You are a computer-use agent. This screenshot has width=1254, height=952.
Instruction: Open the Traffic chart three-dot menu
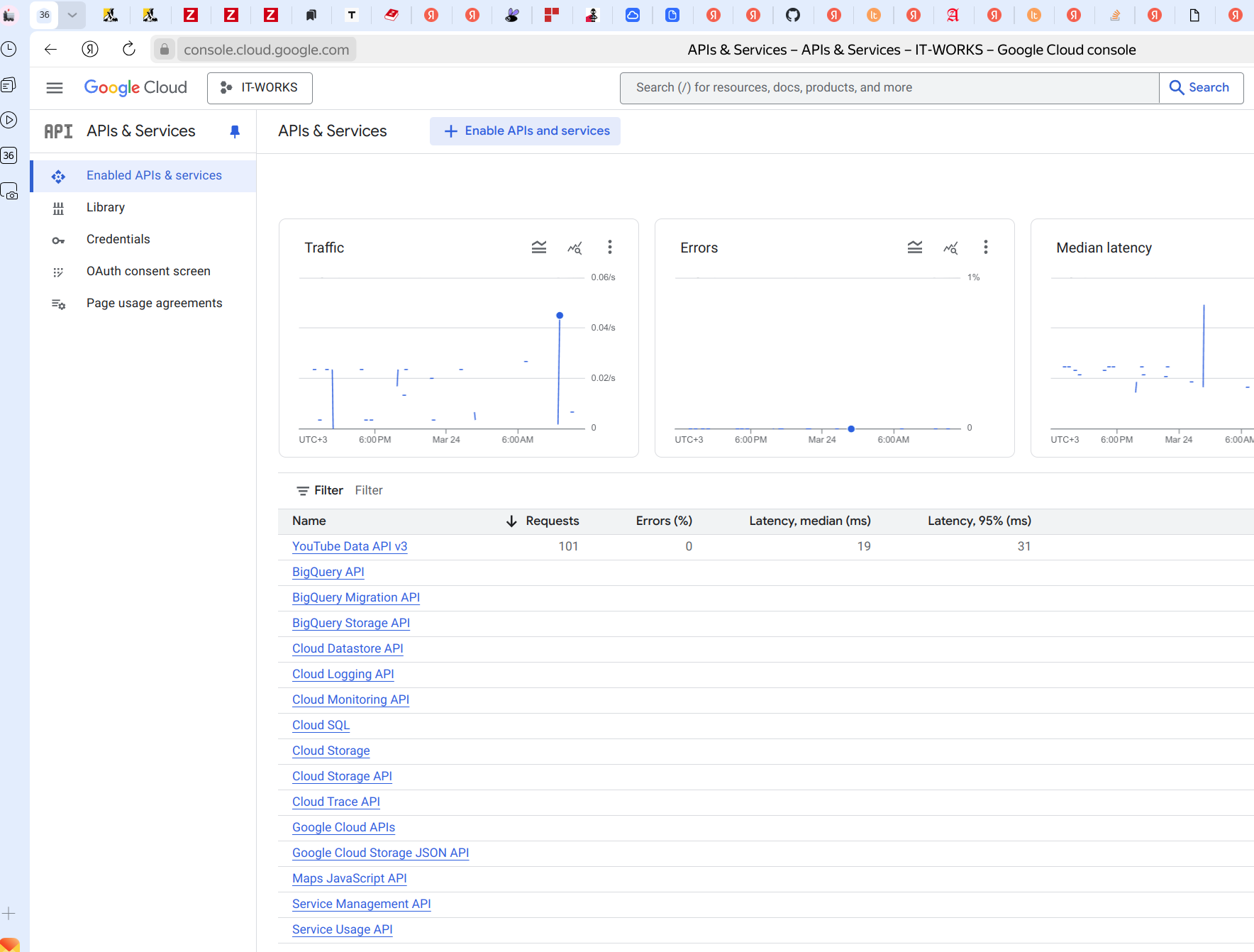click(610, 247)
